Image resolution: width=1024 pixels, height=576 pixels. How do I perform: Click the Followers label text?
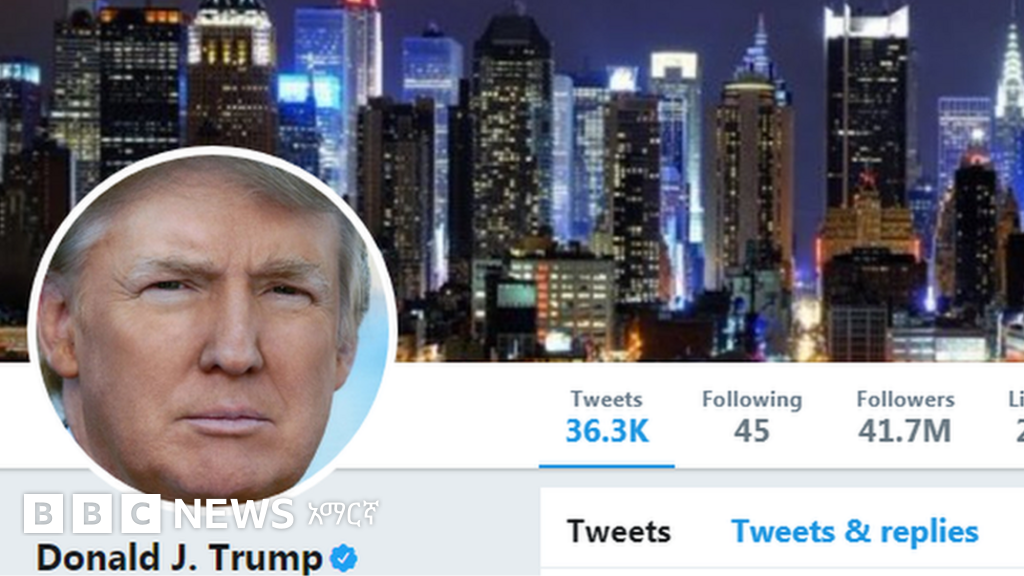pos(905,399)
